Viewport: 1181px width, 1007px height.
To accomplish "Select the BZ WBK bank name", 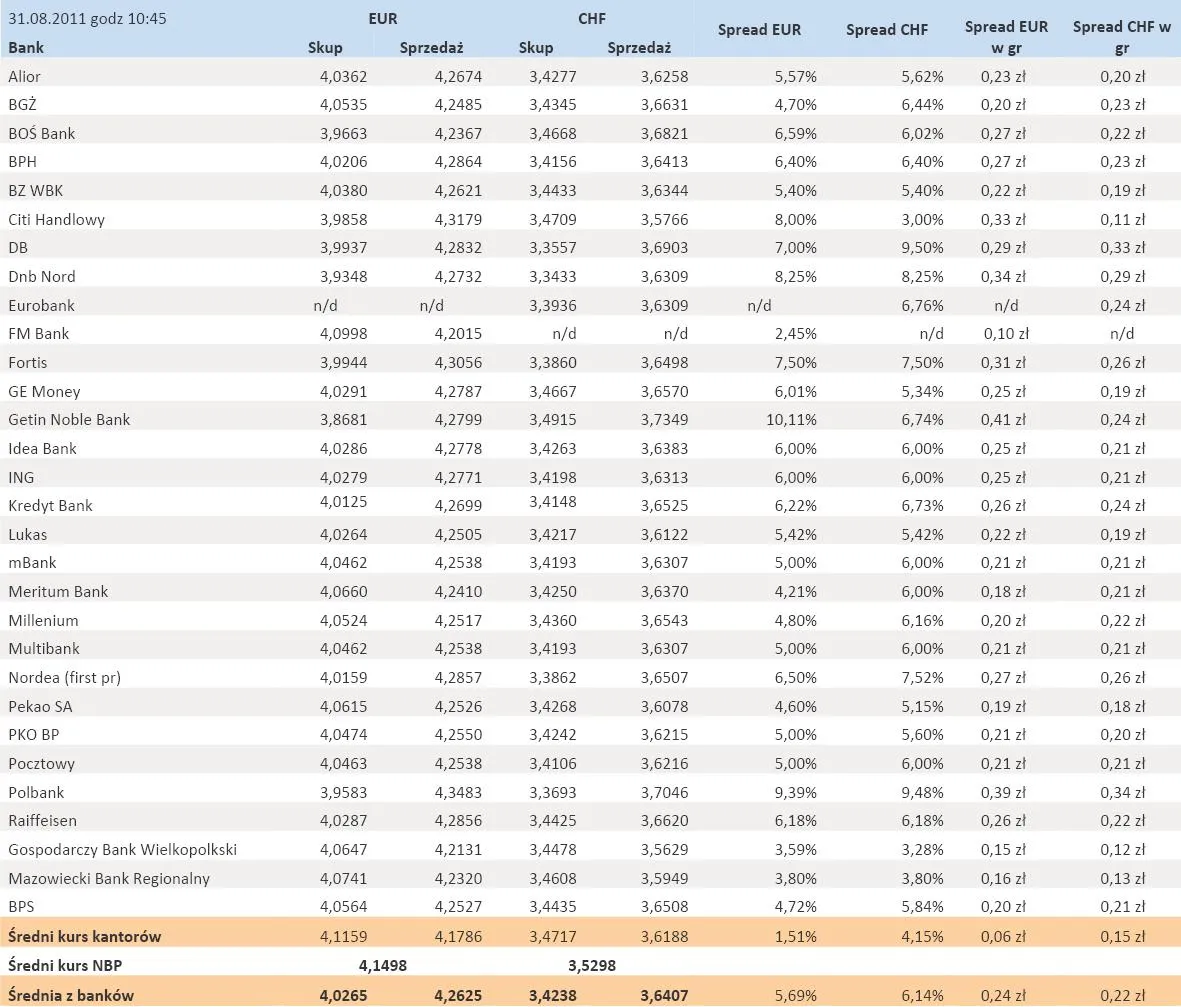I will [x=35, y=191].
